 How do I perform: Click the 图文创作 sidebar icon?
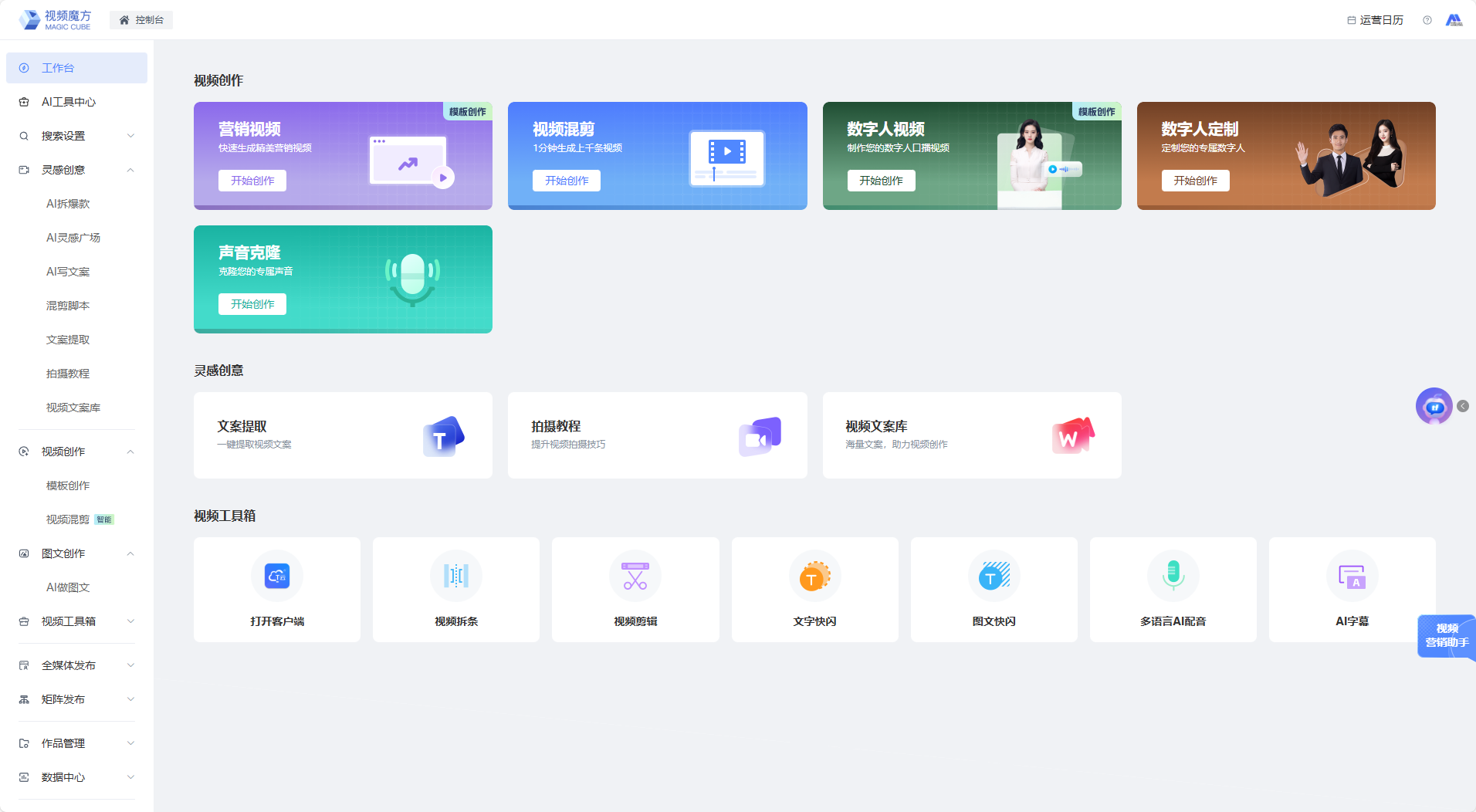click(x=24, y=553)
